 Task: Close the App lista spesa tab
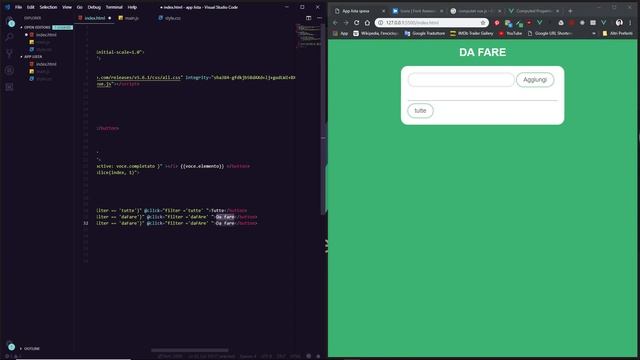383,11
